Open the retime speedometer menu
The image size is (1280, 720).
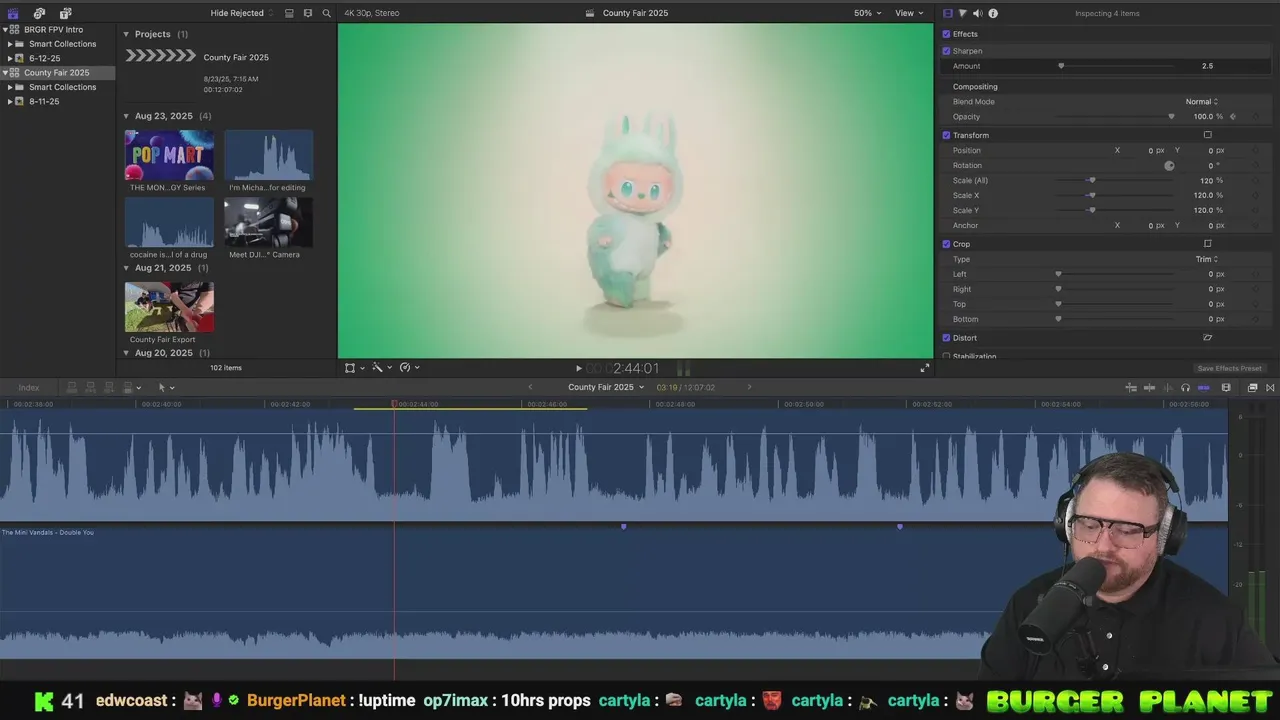(x=405, y=367)
